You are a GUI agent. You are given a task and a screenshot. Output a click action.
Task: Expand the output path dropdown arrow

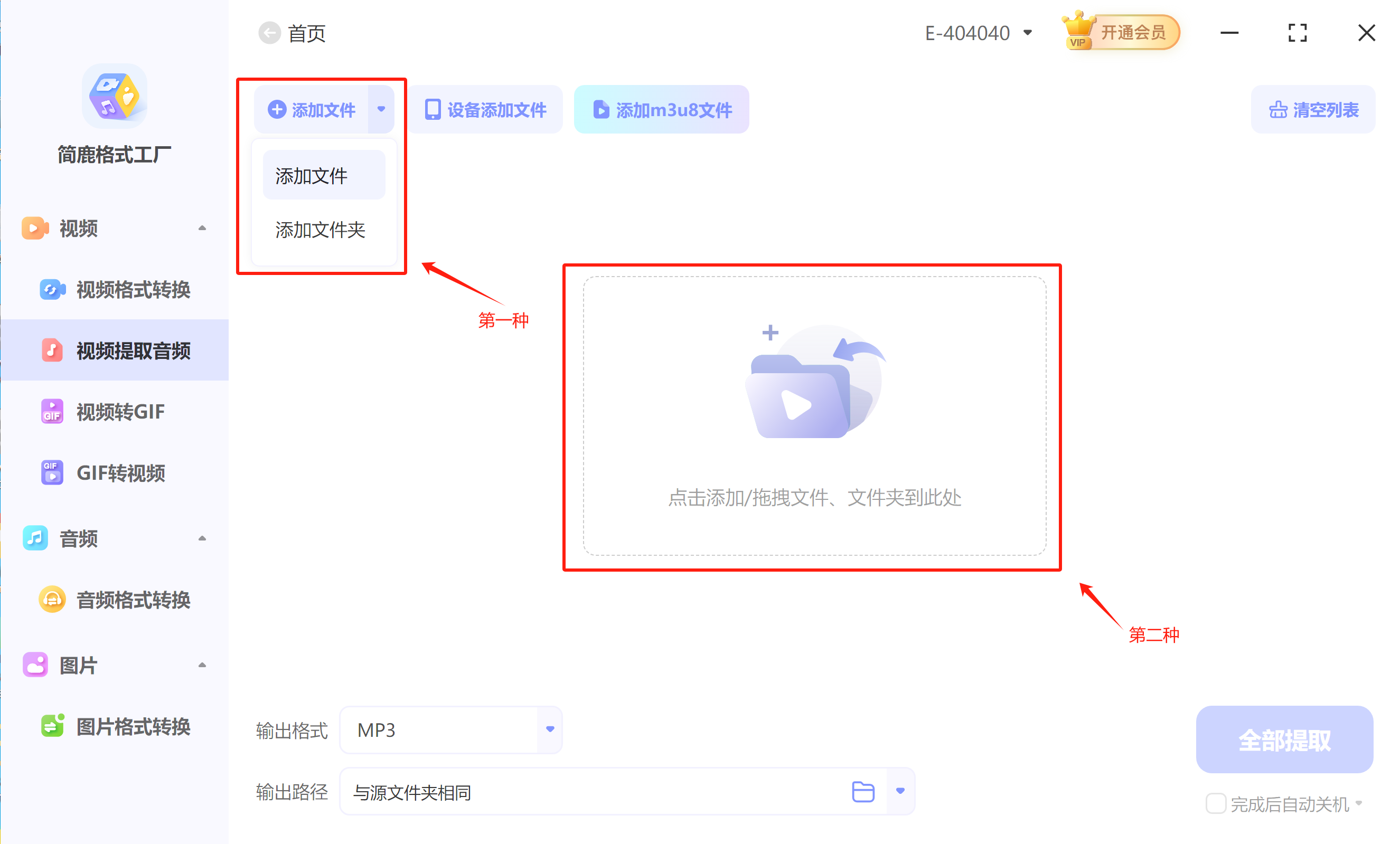click(900, 791)
